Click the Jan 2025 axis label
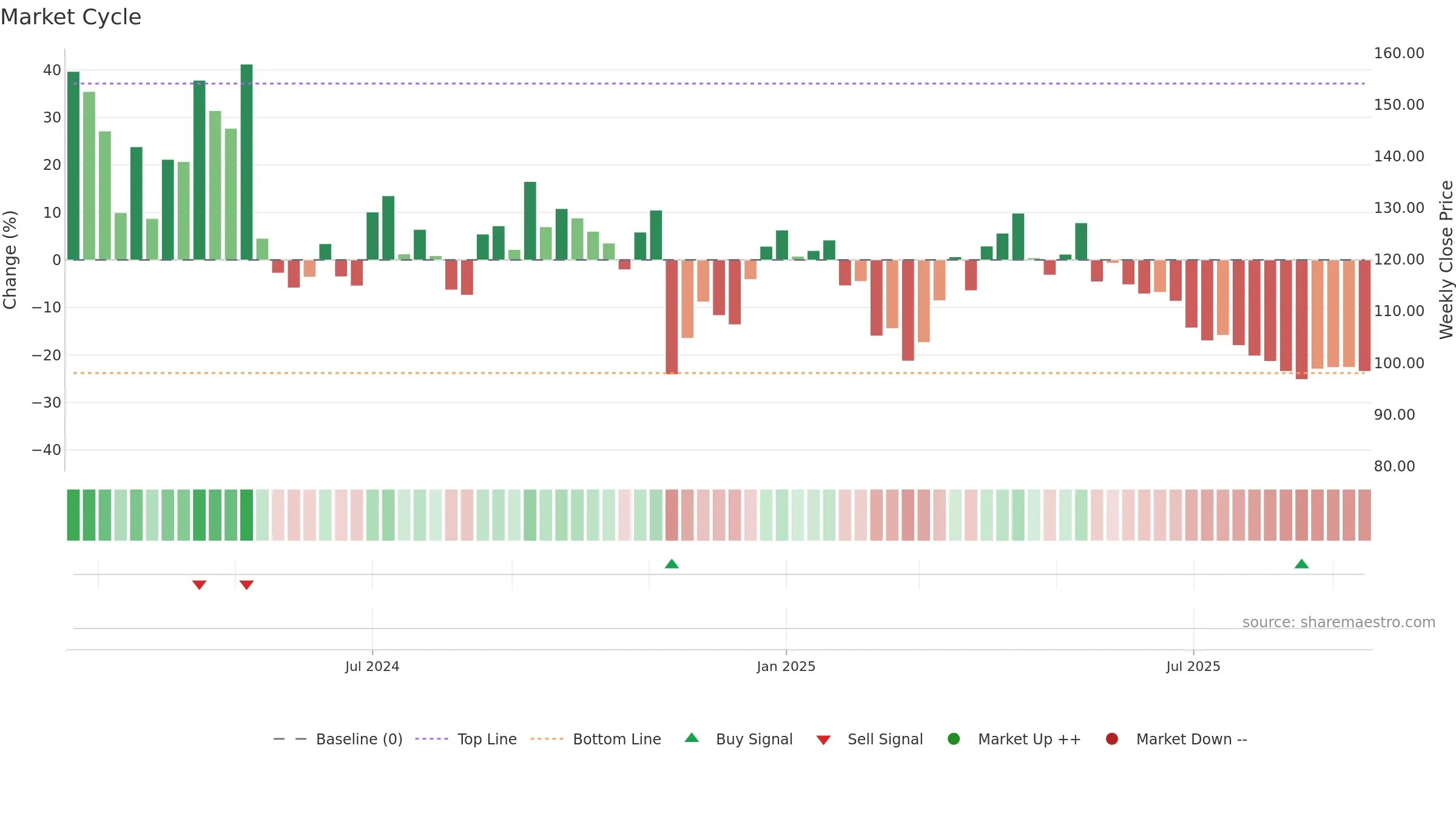 click(x=786, y=666)
